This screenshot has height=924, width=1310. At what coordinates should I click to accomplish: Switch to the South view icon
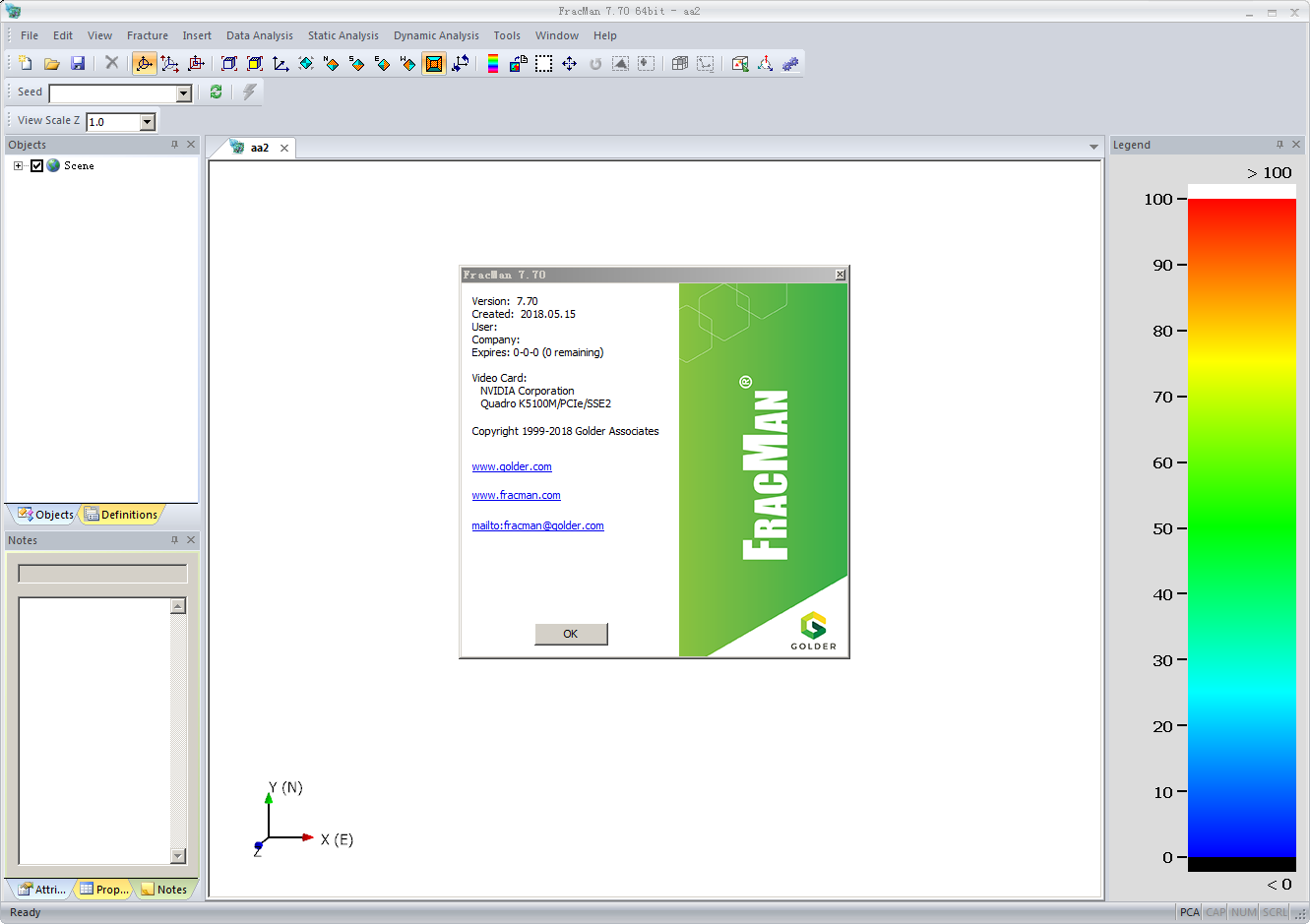[357, 63]
